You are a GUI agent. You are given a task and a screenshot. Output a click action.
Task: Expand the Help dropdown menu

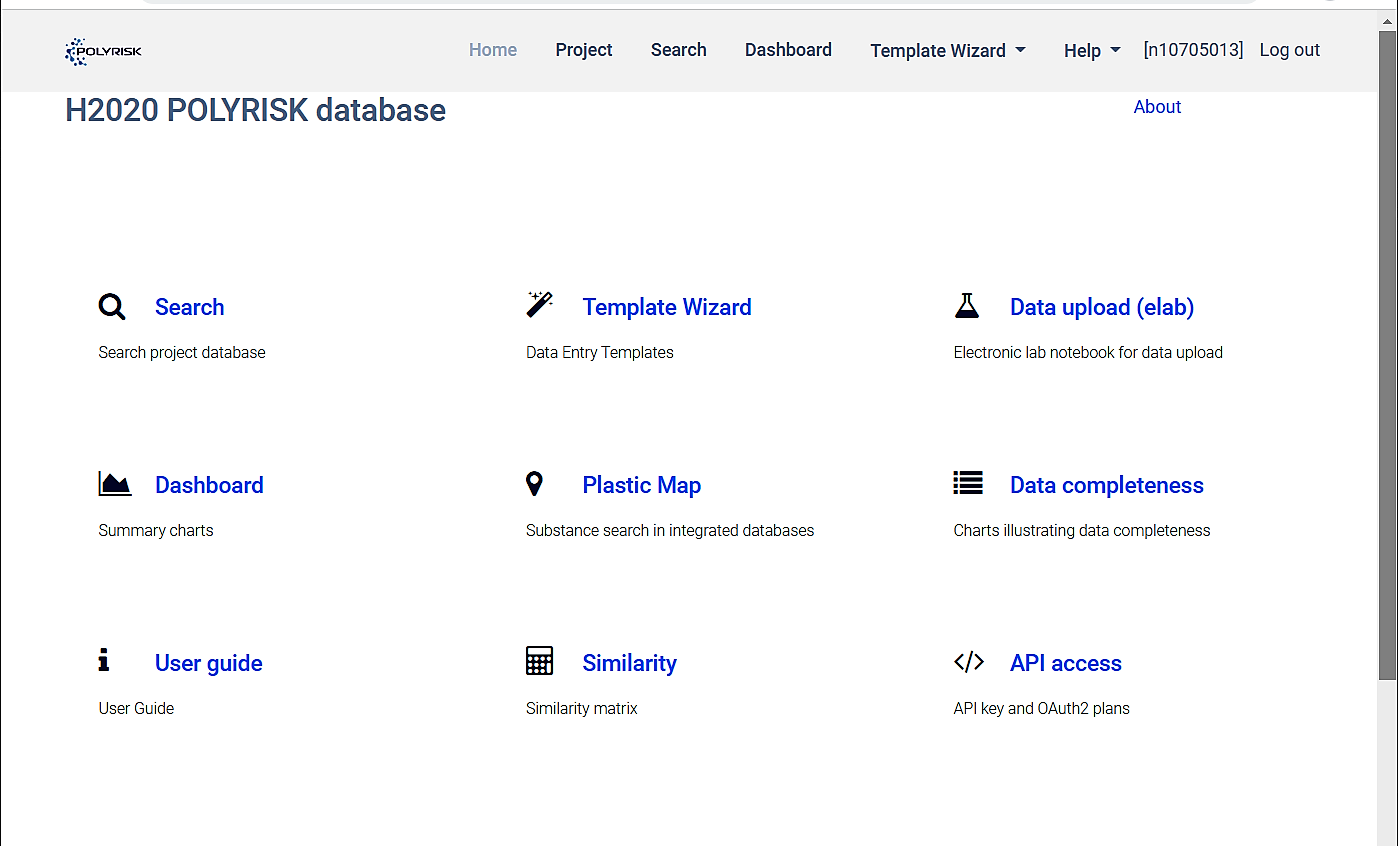(1091, 51)
